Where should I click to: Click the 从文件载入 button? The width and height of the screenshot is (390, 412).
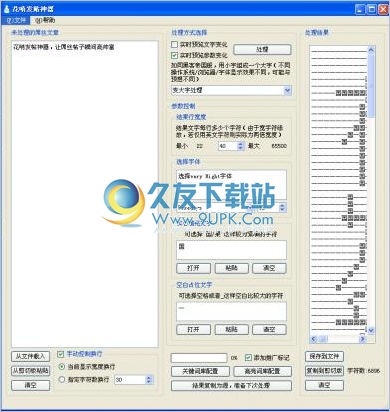(x=30, y=356)
